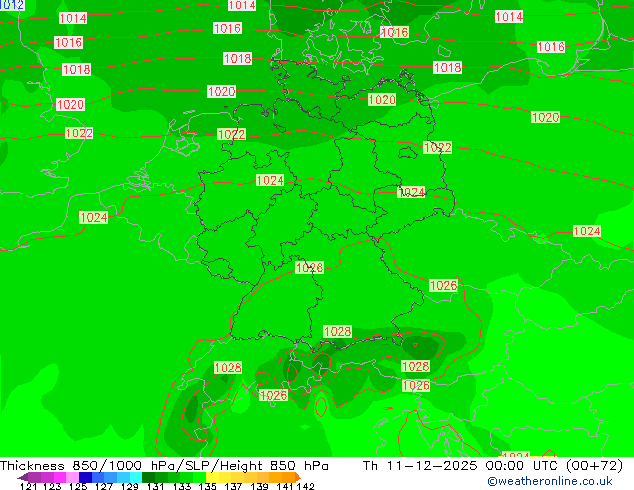Viewport: 634px width, 490px height.
Task: Pick the magenta swatch in the thickness legend
Action: 60,477
